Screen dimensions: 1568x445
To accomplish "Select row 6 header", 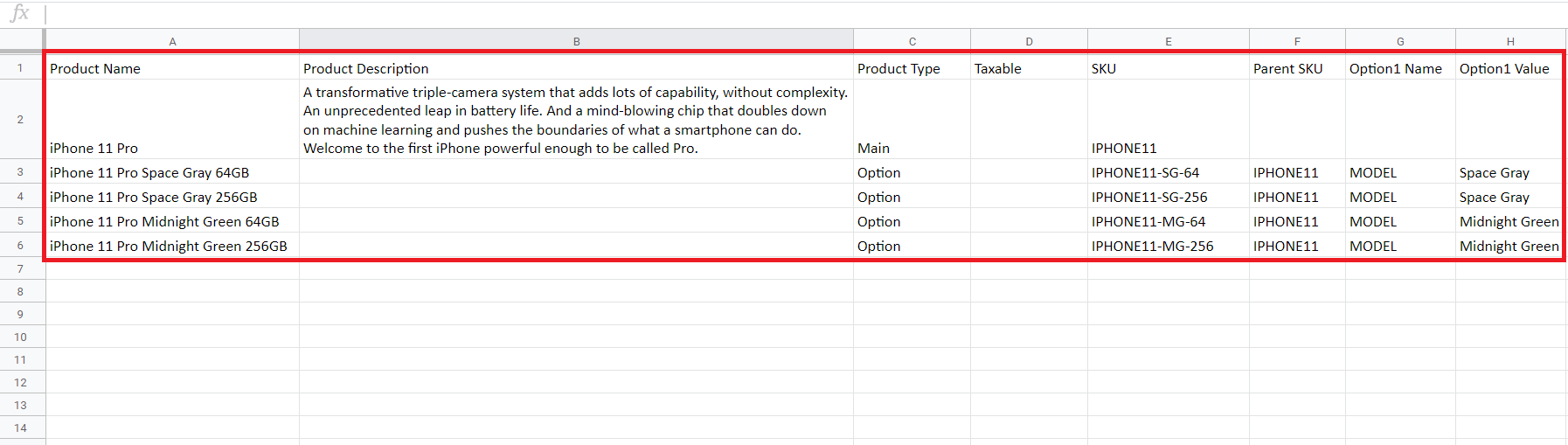I will click(21, 245).
